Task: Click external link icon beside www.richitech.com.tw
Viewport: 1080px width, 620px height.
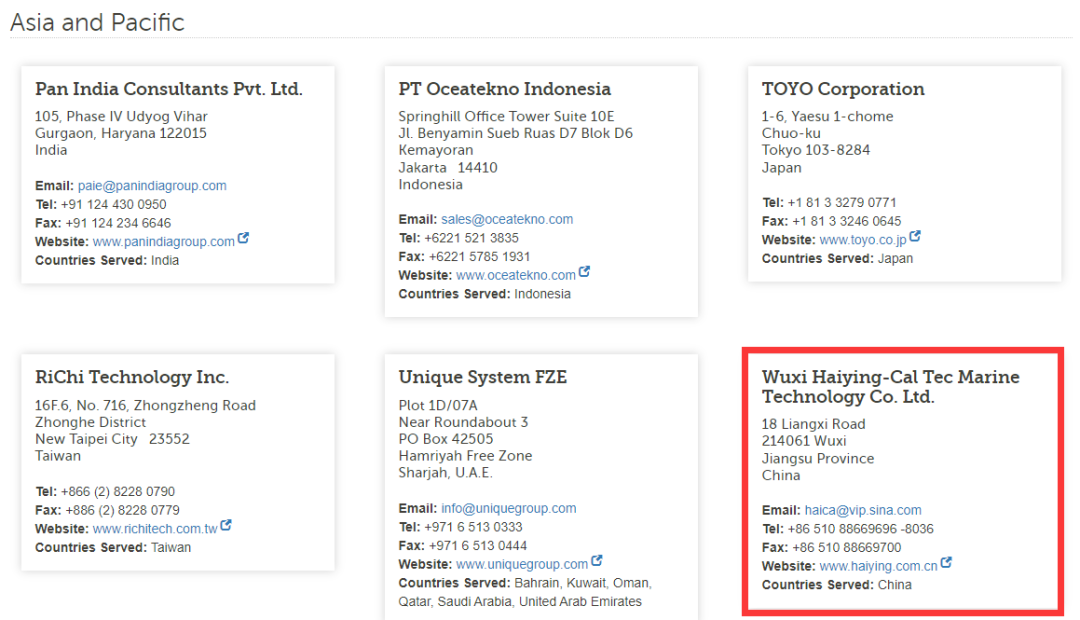Action: pyautogui.click(x=226, y=525)
